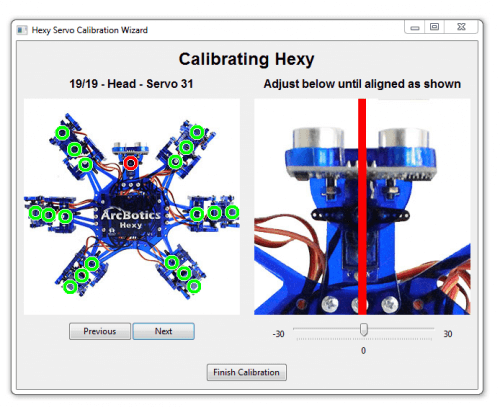Image resolution: width=500 pixels, height=407 pixels.
Task: Click slider track near the 30 end
Action: point(428,329)
